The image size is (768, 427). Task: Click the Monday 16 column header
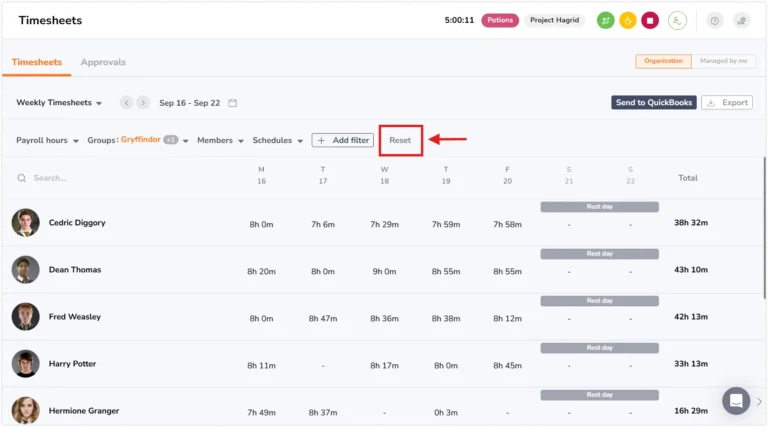tap(262, 175)
